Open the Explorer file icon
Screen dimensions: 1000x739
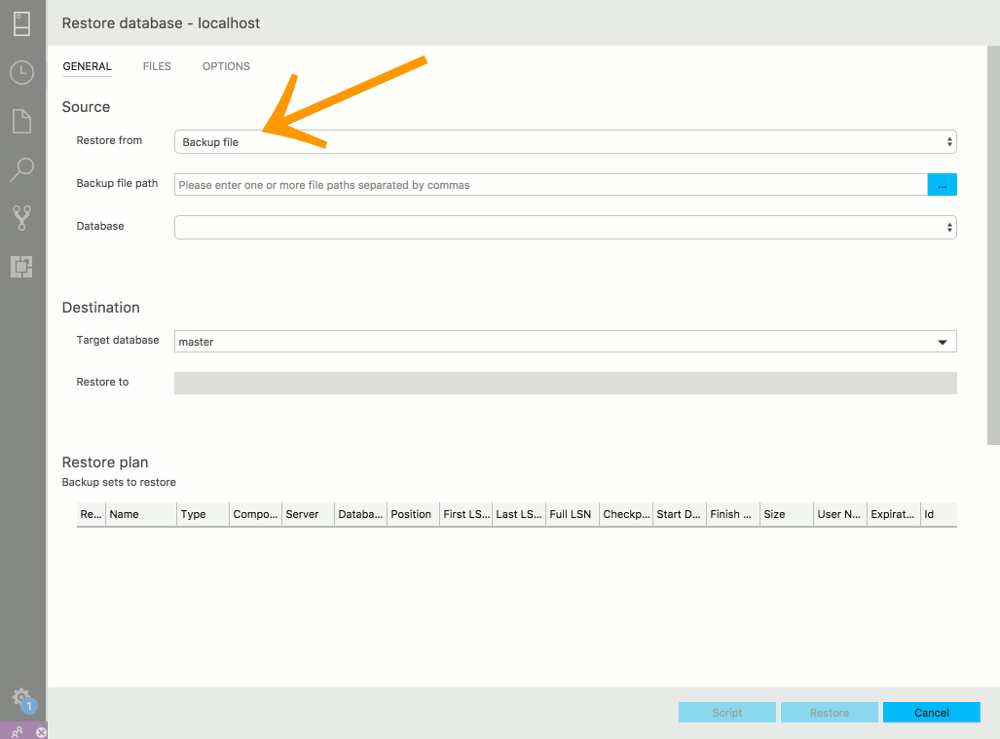pyautogui.click(x=22, y=121)
